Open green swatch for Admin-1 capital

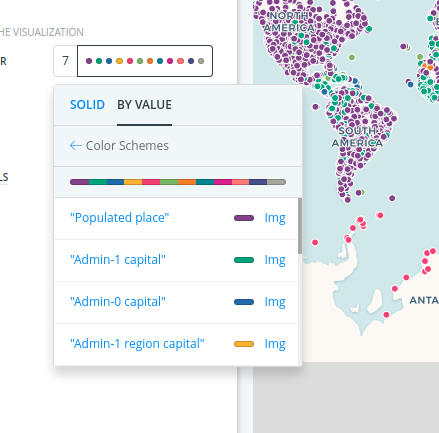point(244,260)
